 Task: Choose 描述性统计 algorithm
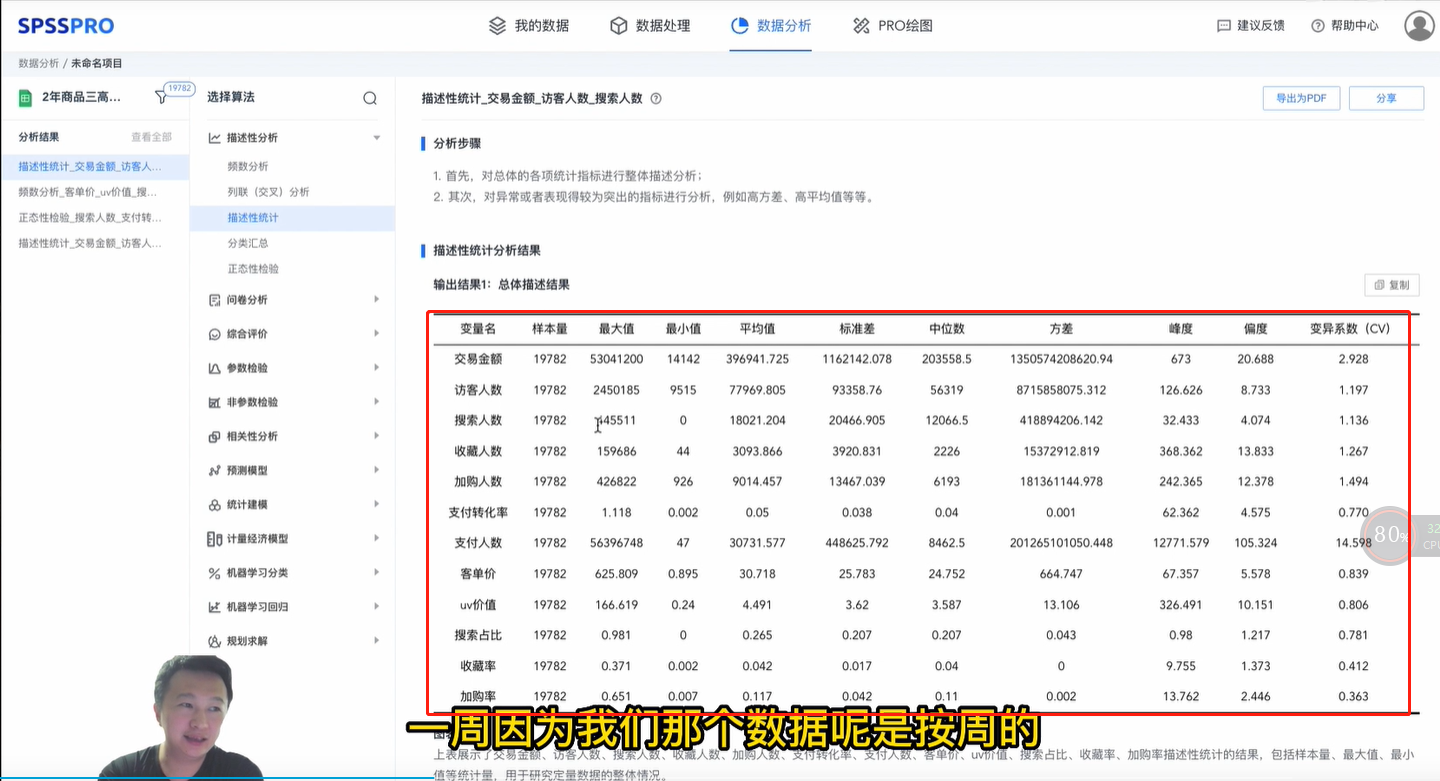tap(292, 218)
